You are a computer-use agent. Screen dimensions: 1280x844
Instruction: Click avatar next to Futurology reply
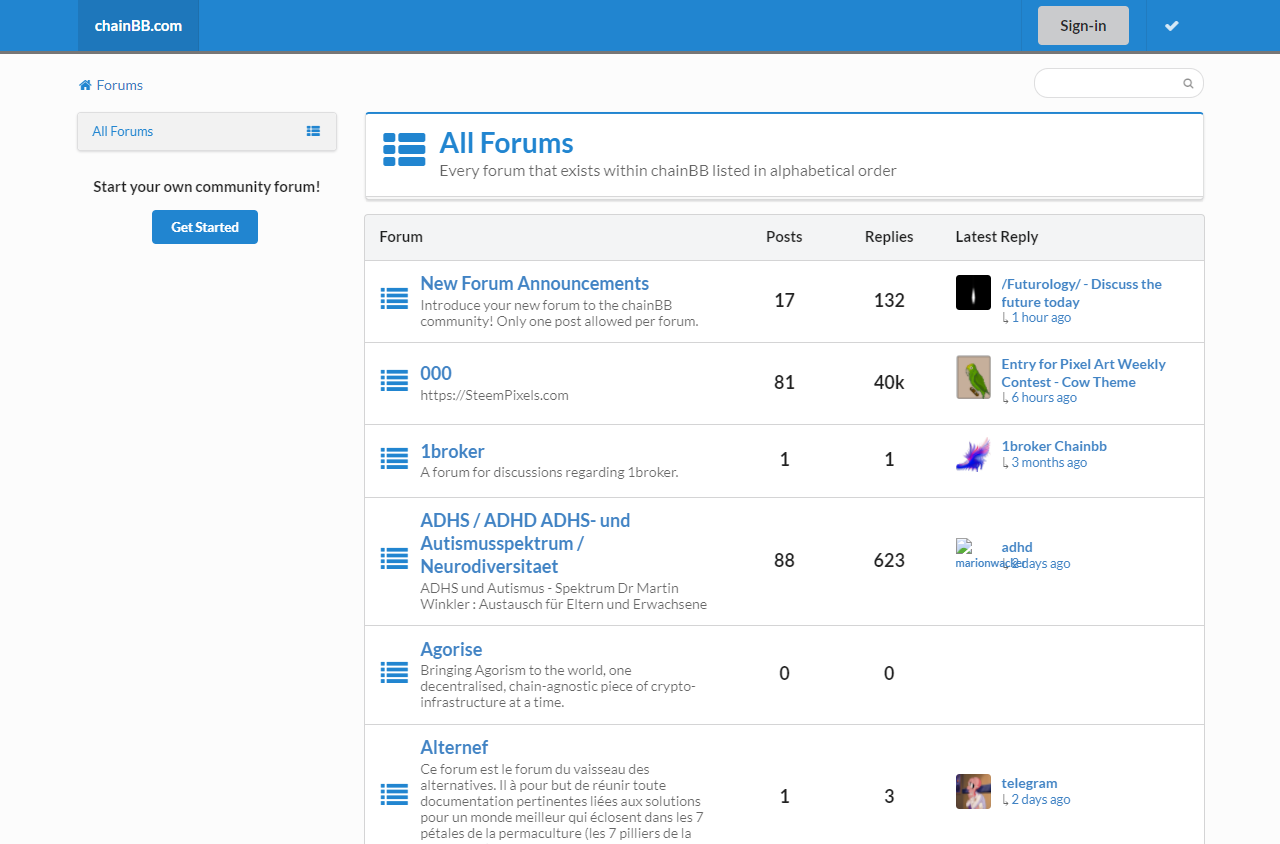tap(973, 292)
